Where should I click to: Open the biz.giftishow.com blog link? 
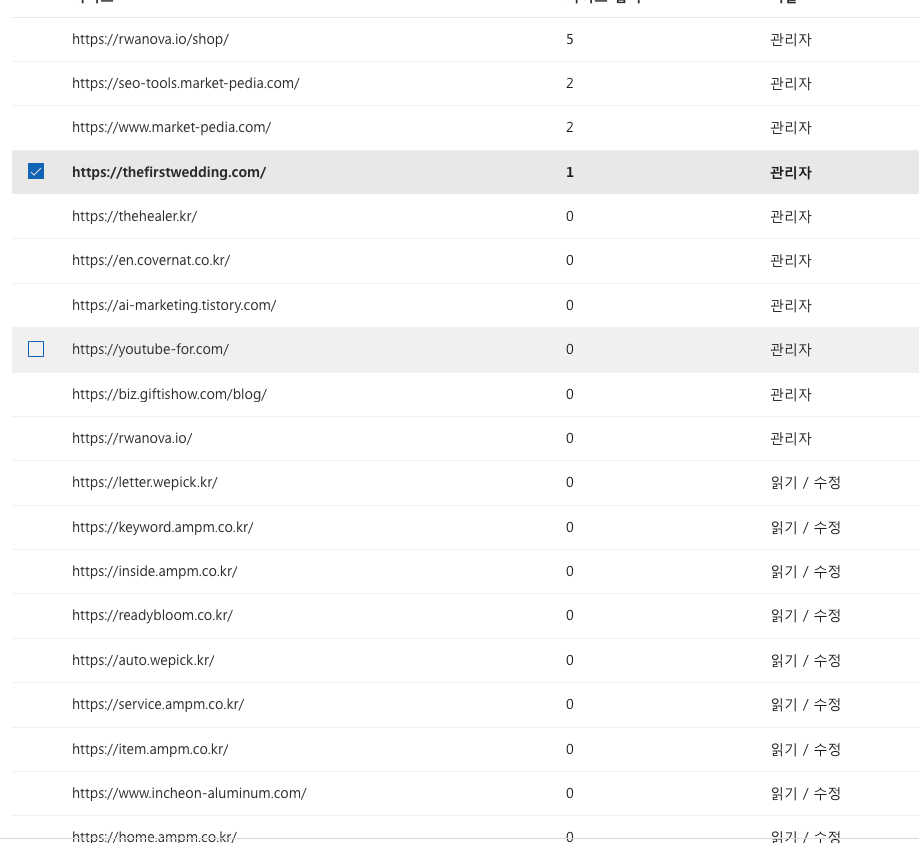pos(169,393)
